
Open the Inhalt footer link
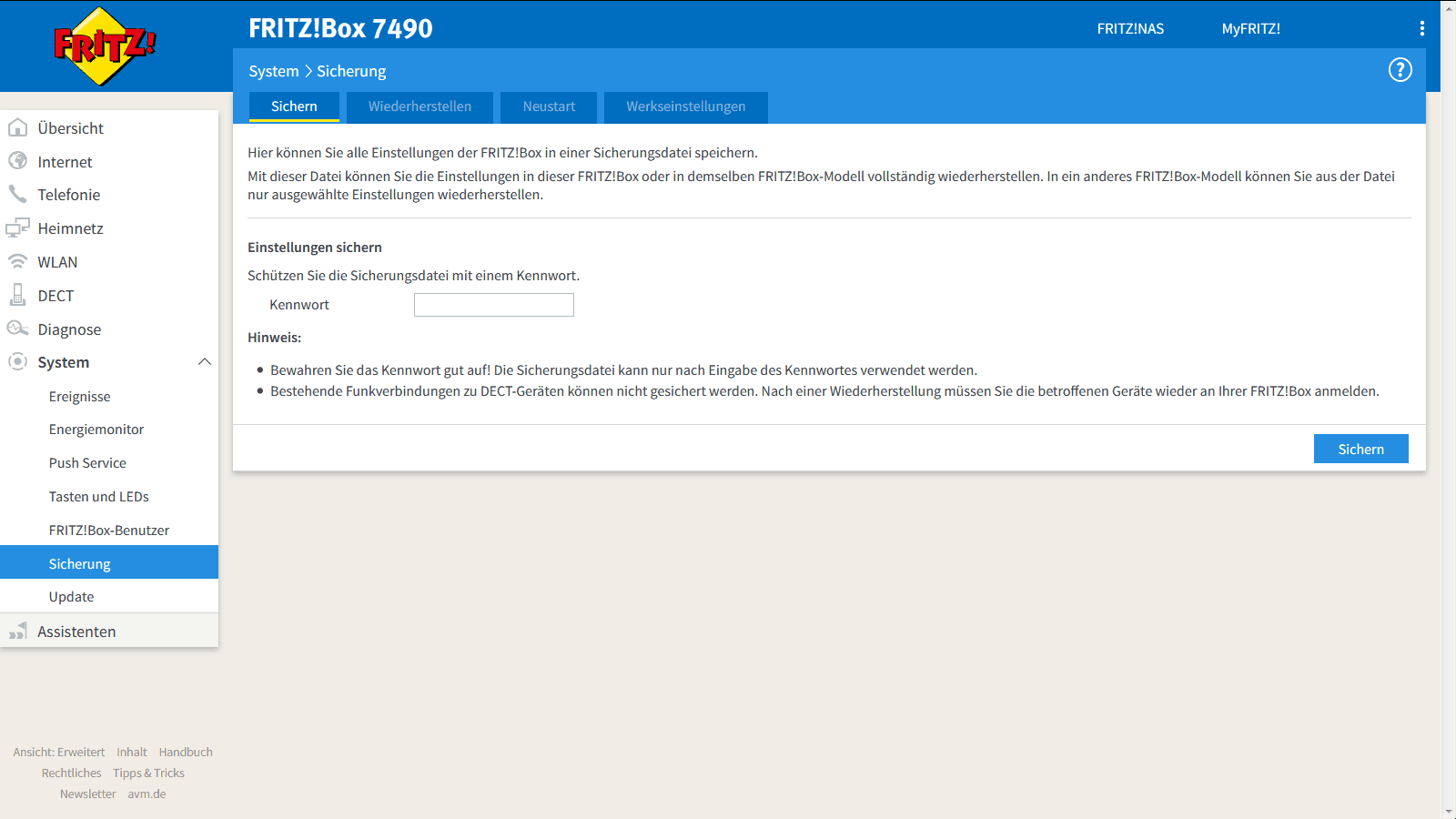click(x=132, y=752)
